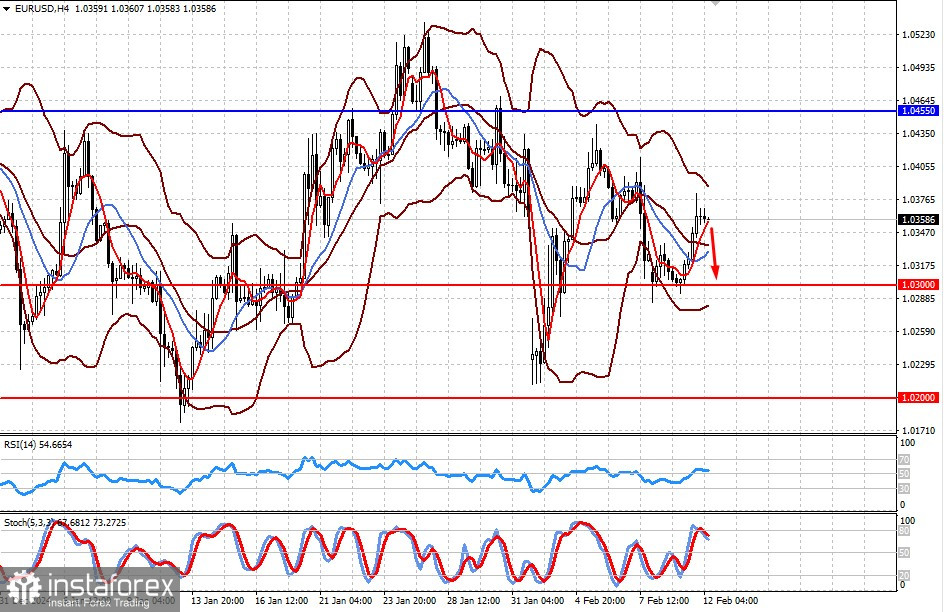Viewport: 944px width, 612px height.
Task: Click price axis value 1.04935
Action: pos(918,67)
